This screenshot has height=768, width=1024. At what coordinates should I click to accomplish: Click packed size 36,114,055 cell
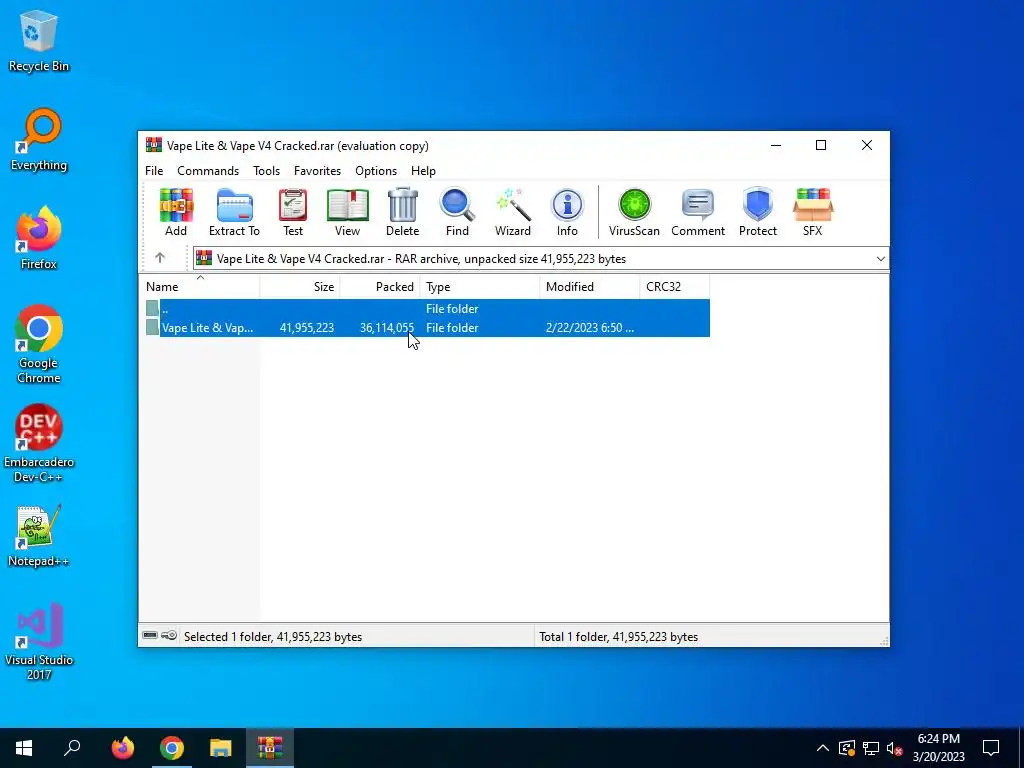[387, 328]
